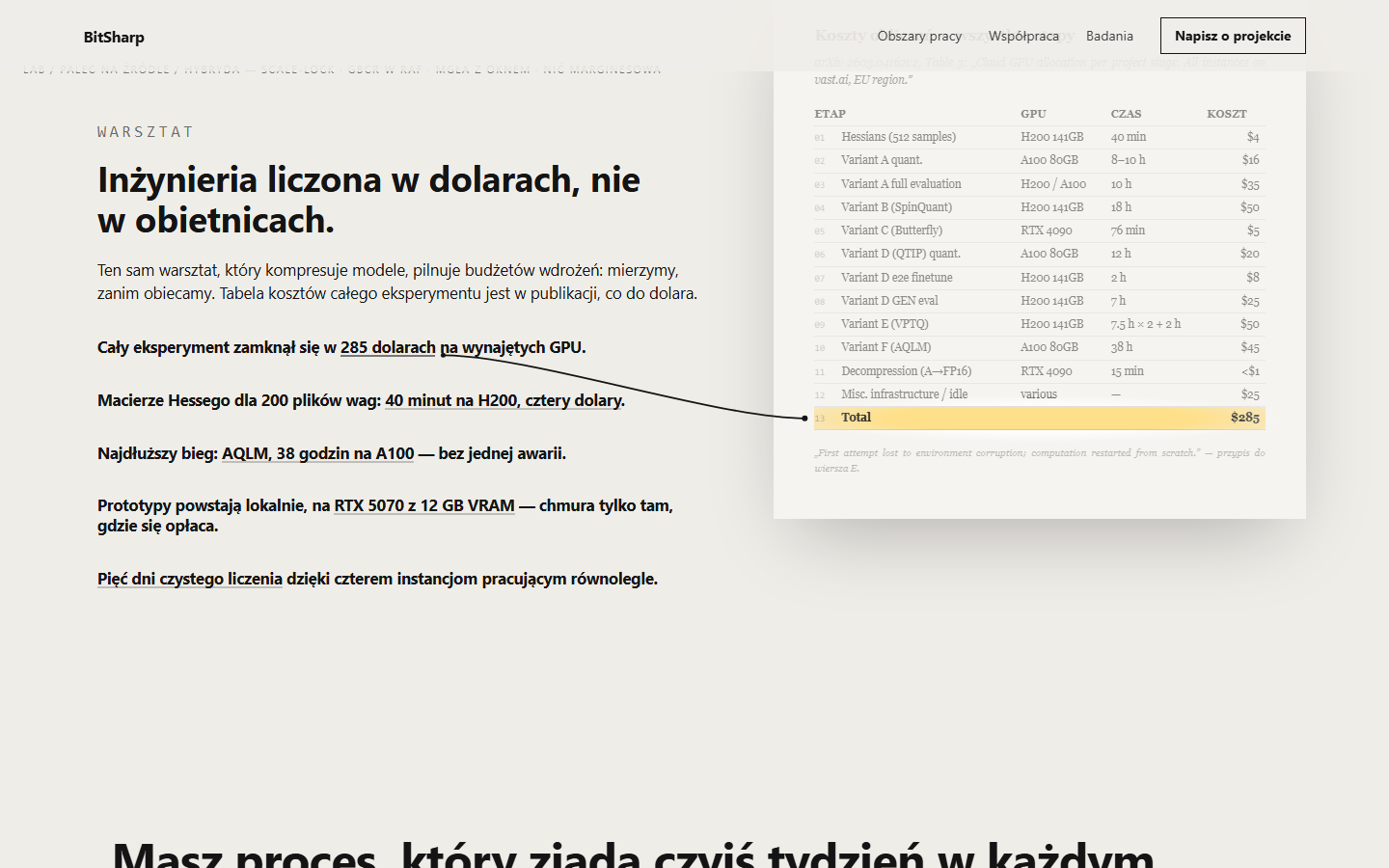Click underlined 'RTX 5070 z 12 GB VRAM'
Viewport: 1389px width, 868px height.
[424, 505]
